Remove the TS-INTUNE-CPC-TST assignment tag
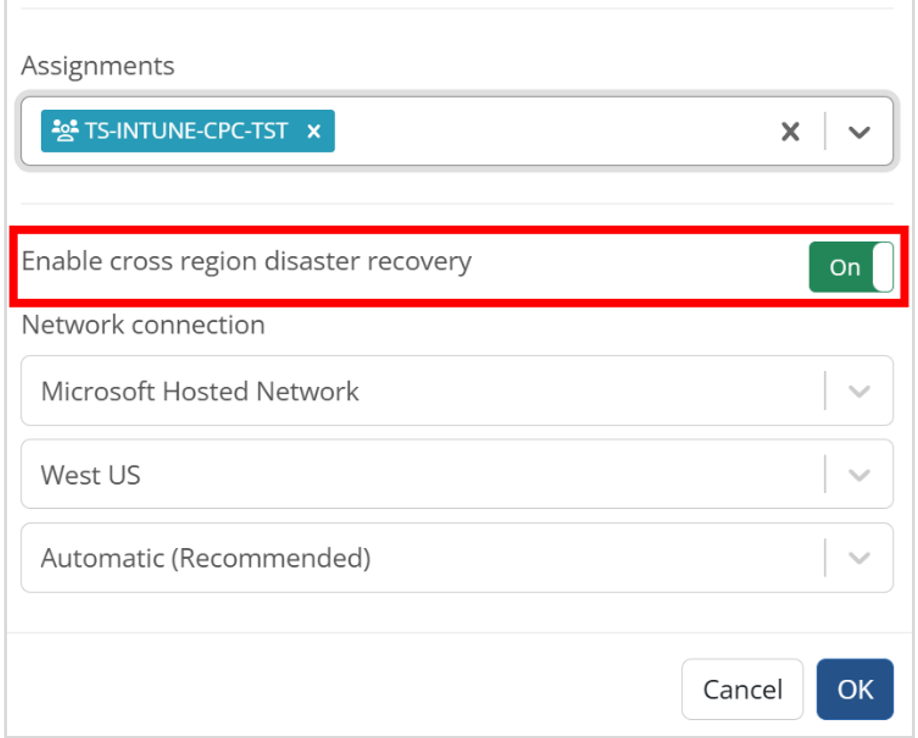 314,131
